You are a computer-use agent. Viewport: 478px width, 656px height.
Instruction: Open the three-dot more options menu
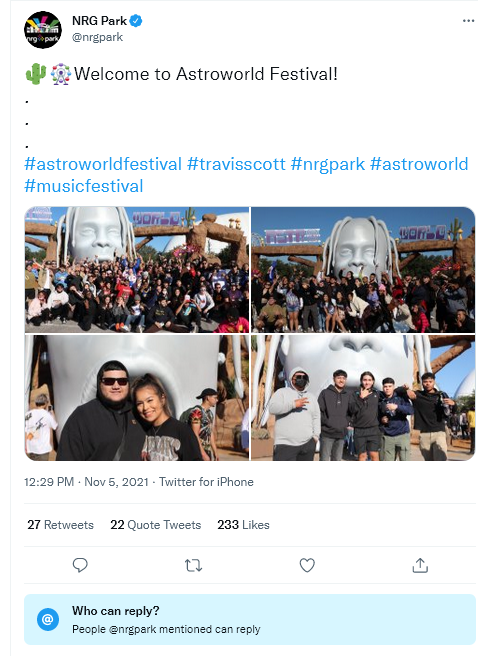click(468, 21)
